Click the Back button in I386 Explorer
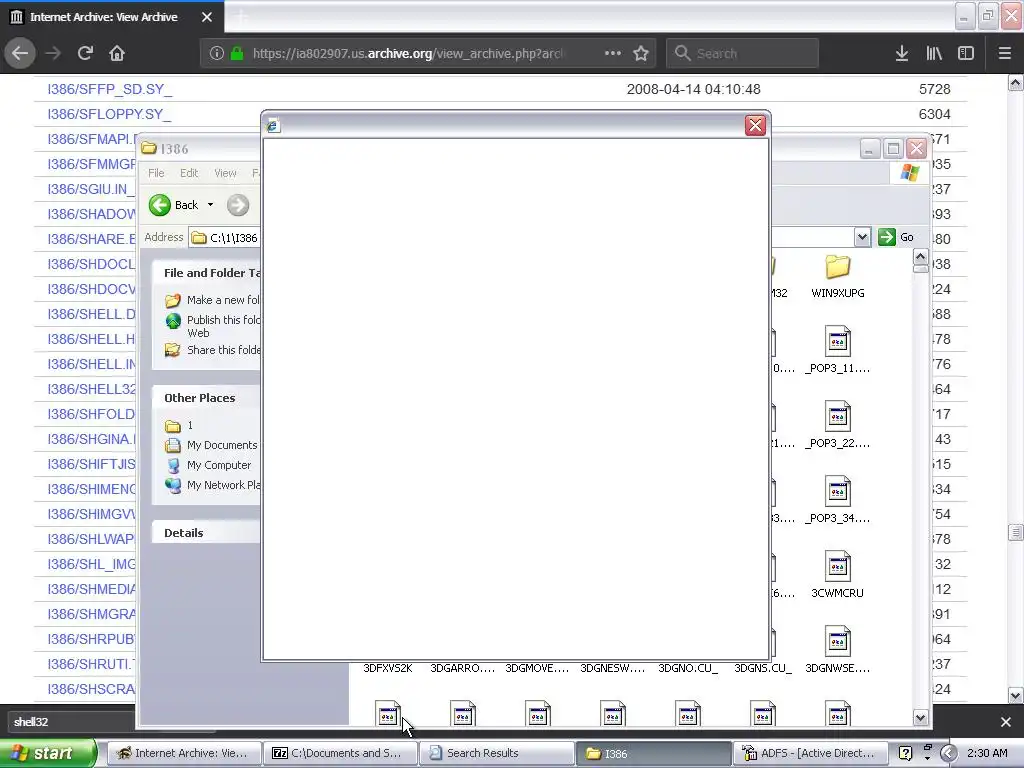This screenshot has height=768, width=1024. (x=174, y=205)
